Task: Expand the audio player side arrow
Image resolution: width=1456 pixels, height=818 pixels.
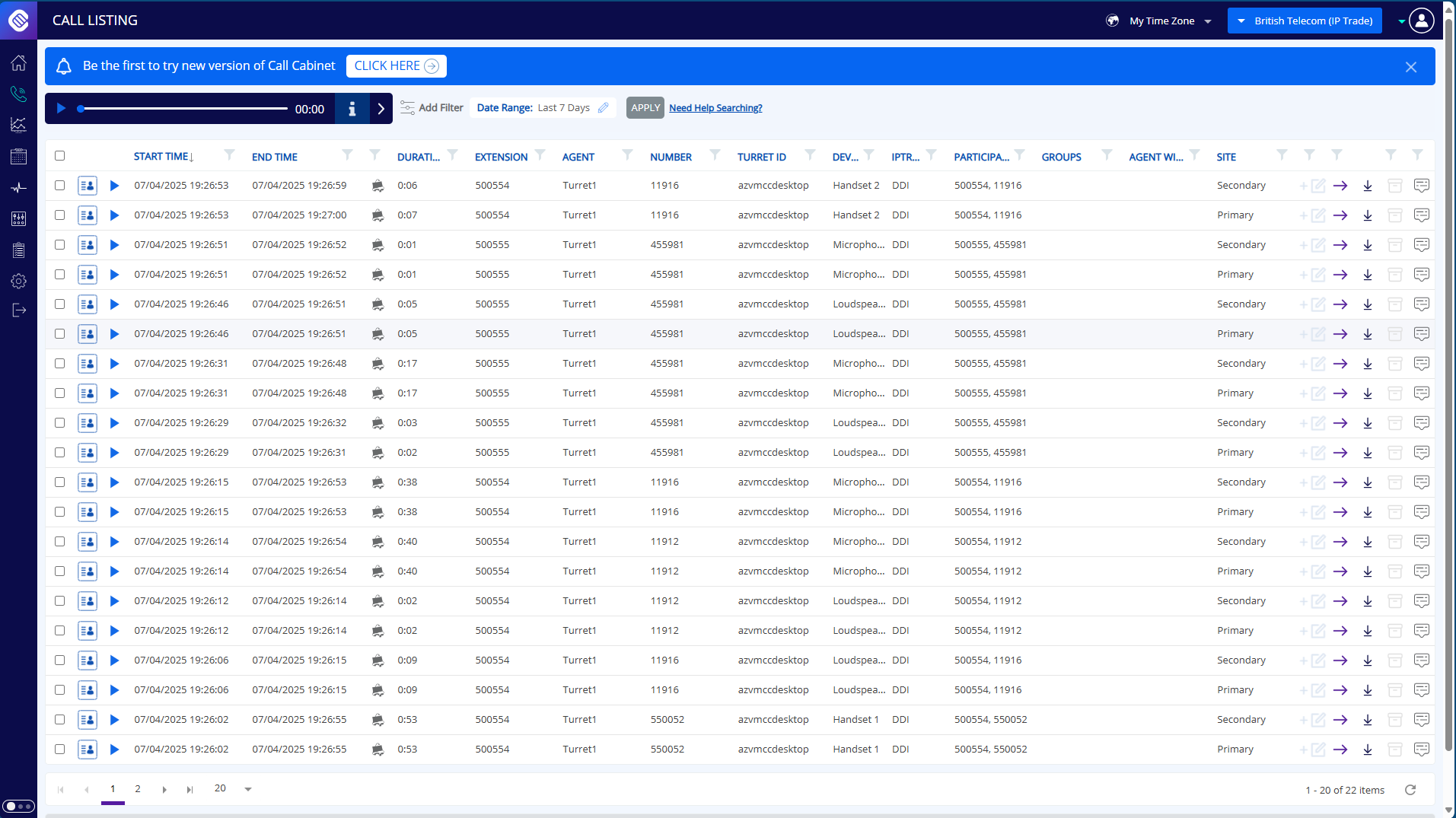Action: tap(381, 109)
